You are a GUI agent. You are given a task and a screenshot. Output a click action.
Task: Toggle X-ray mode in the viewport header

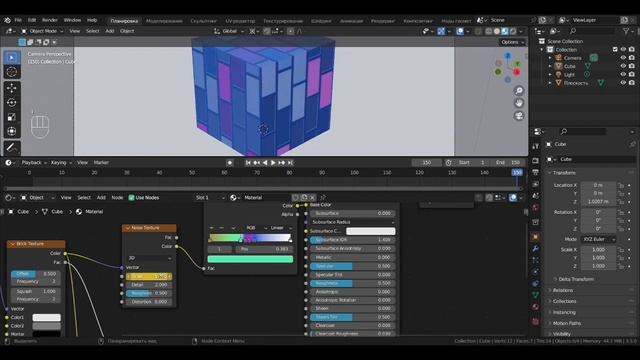(478, 31)
